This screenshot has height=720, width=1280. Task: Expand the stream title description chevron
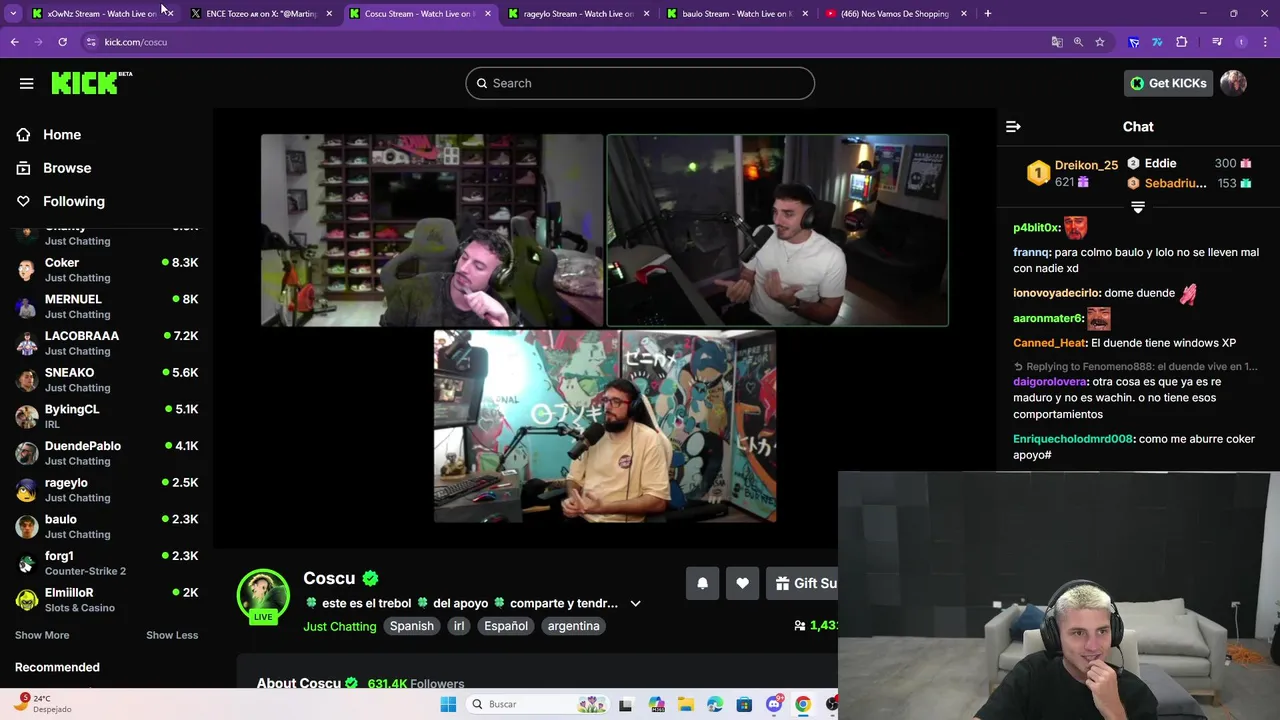635,603
